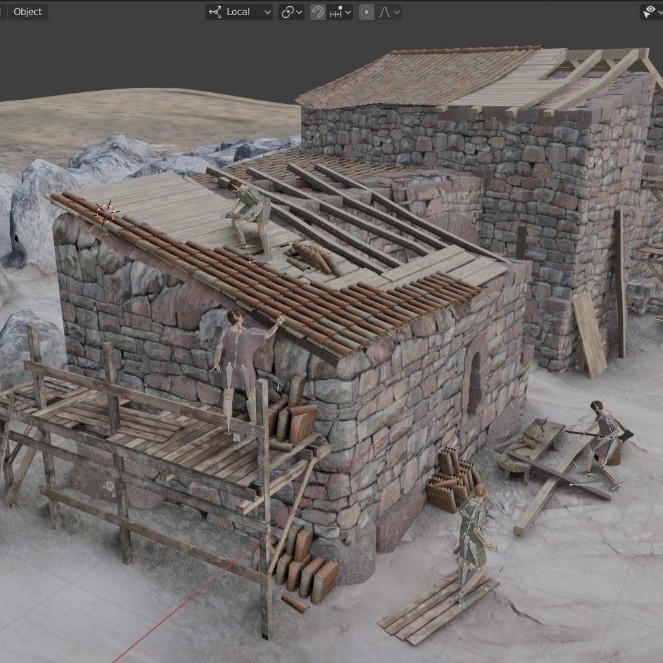The height and width of the screenshot is (663, 663).
Task: Click the eye visibility icon in header
Action: pyautogui.click(x=649, y=12)
